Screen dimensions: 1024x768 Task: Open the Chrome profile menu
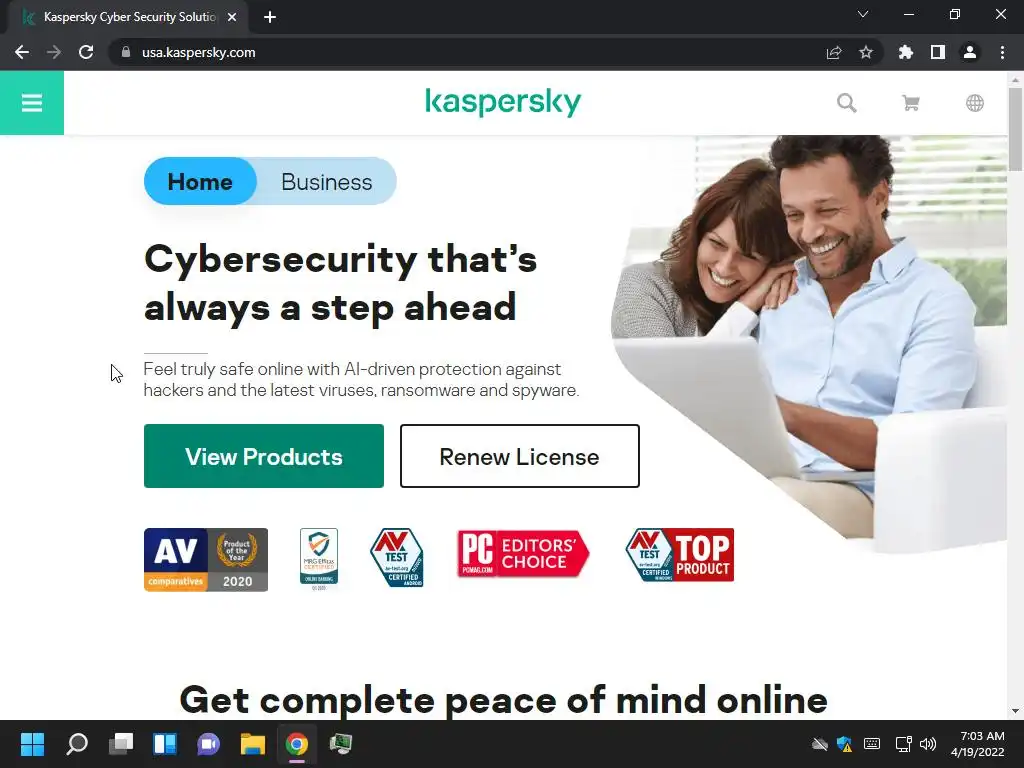coord(970,52)
